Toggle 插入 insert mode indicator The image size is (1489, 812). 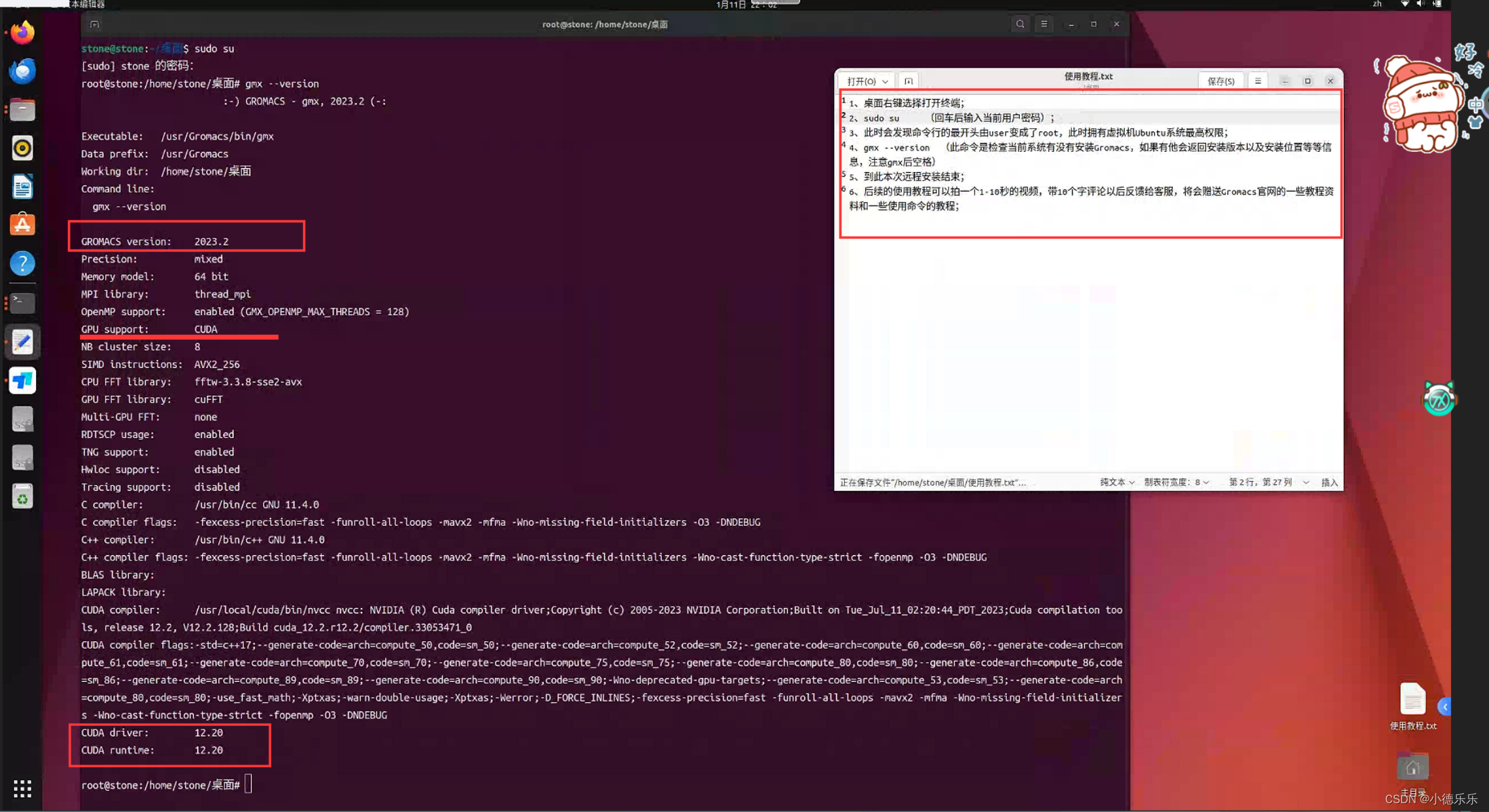(x=1329, y=483)
